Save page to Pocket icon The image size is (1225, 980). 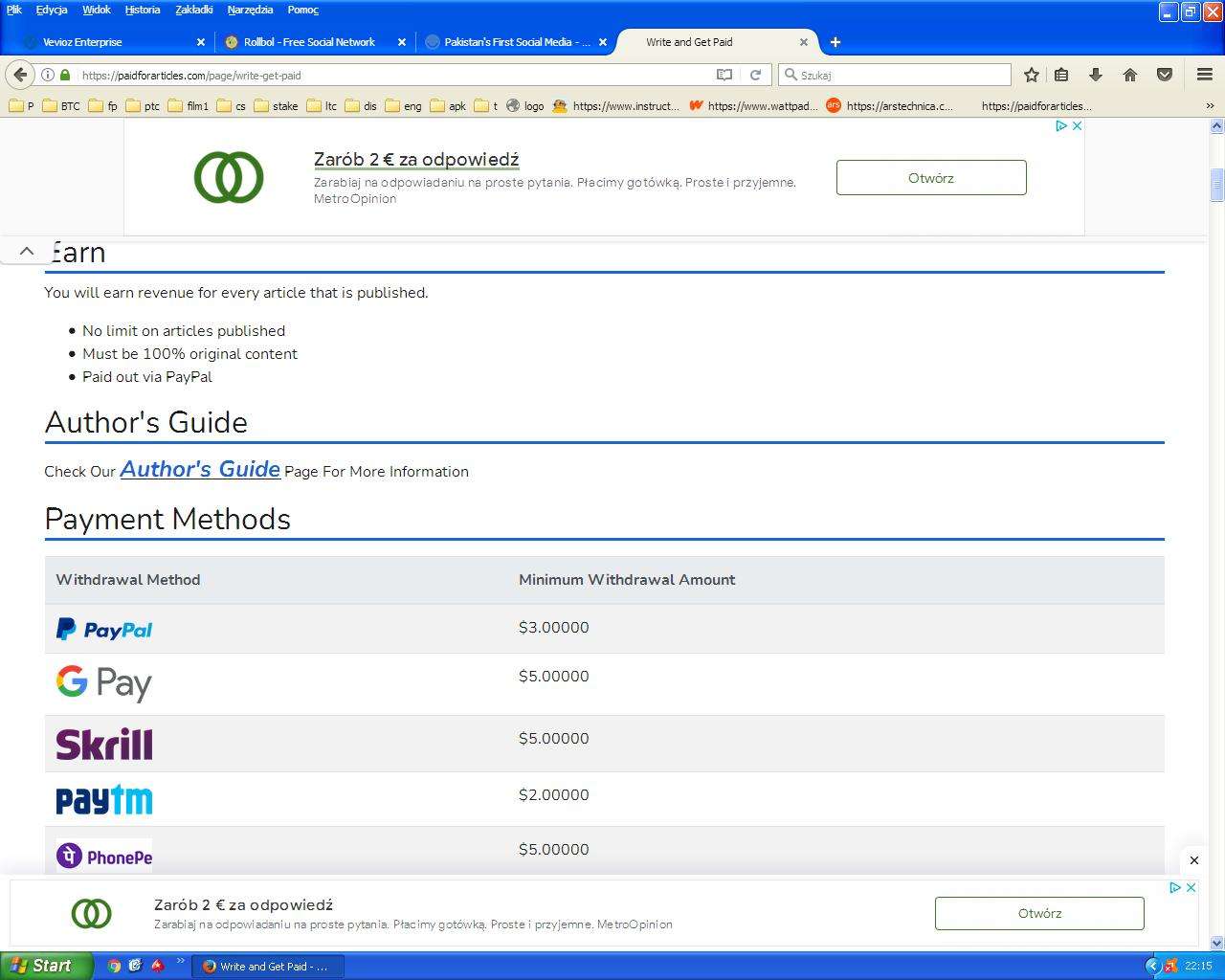point(1165,75)
